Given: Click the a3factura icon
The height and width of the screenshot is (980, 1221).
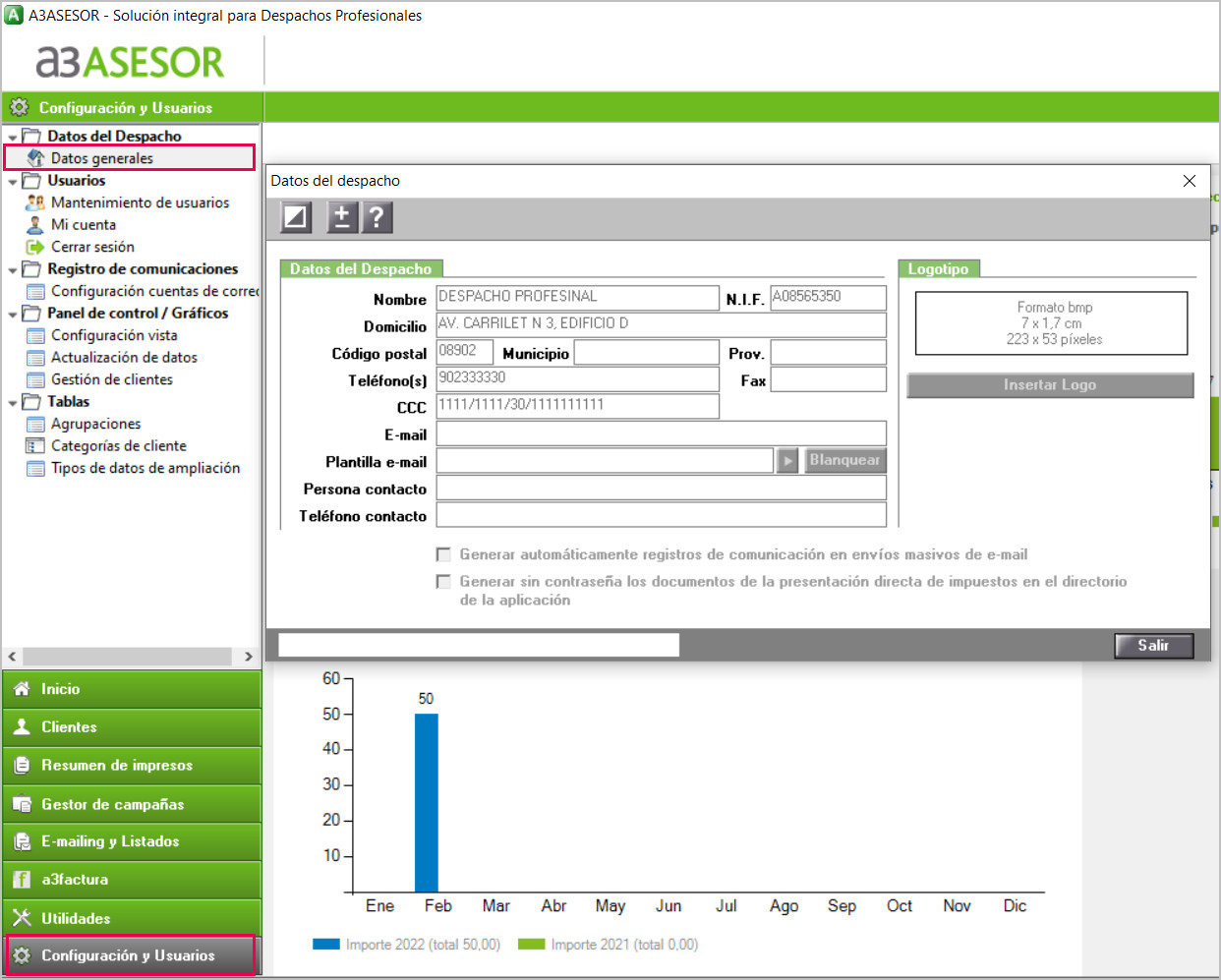Looking at the screenshot, I should point(22,880).
